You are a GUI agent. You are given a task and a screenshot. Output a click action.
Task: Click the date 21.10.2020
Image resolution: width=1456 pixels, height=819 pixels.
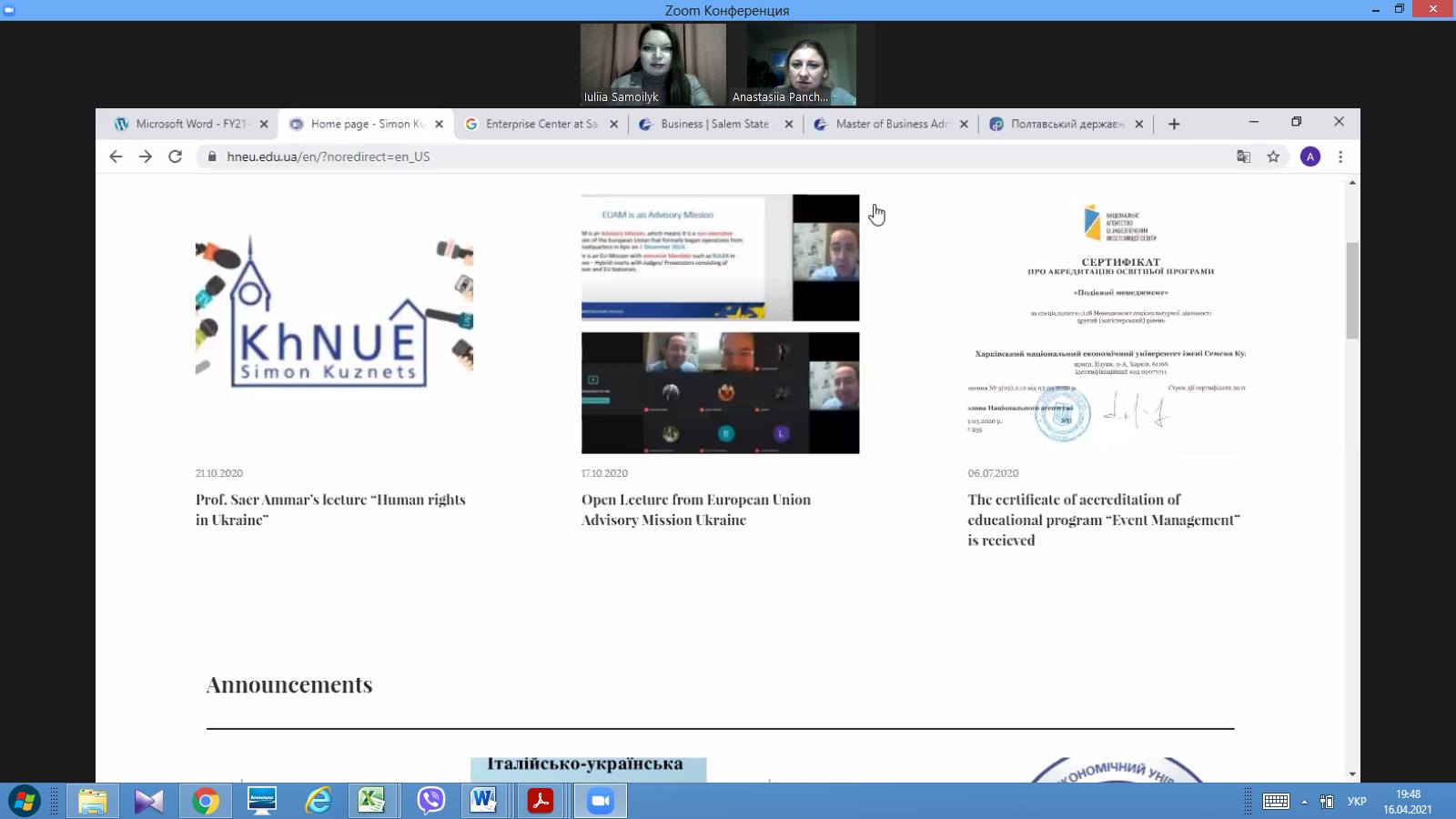pos(219,473)
